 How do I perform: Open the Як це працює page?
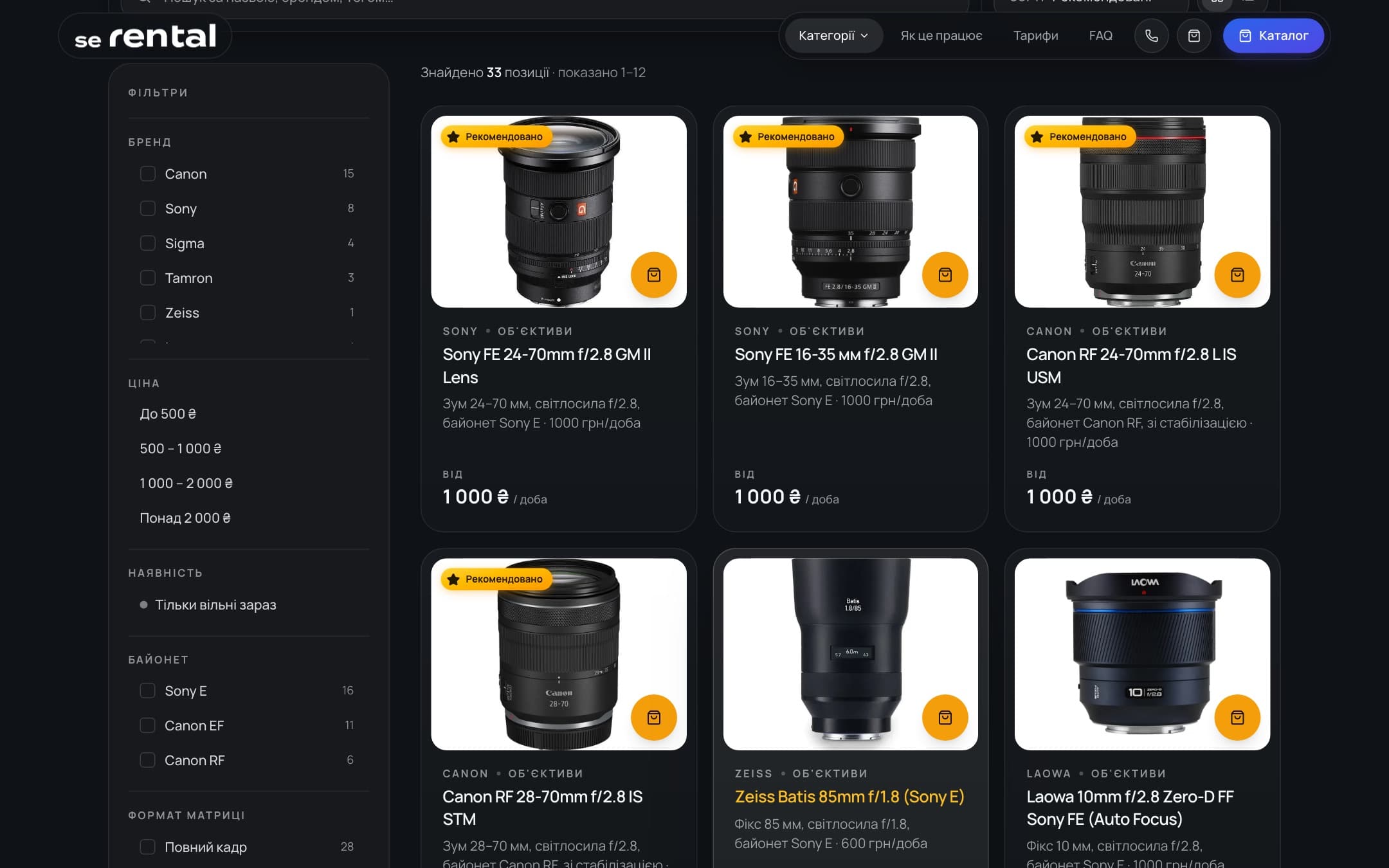point(941,36)
